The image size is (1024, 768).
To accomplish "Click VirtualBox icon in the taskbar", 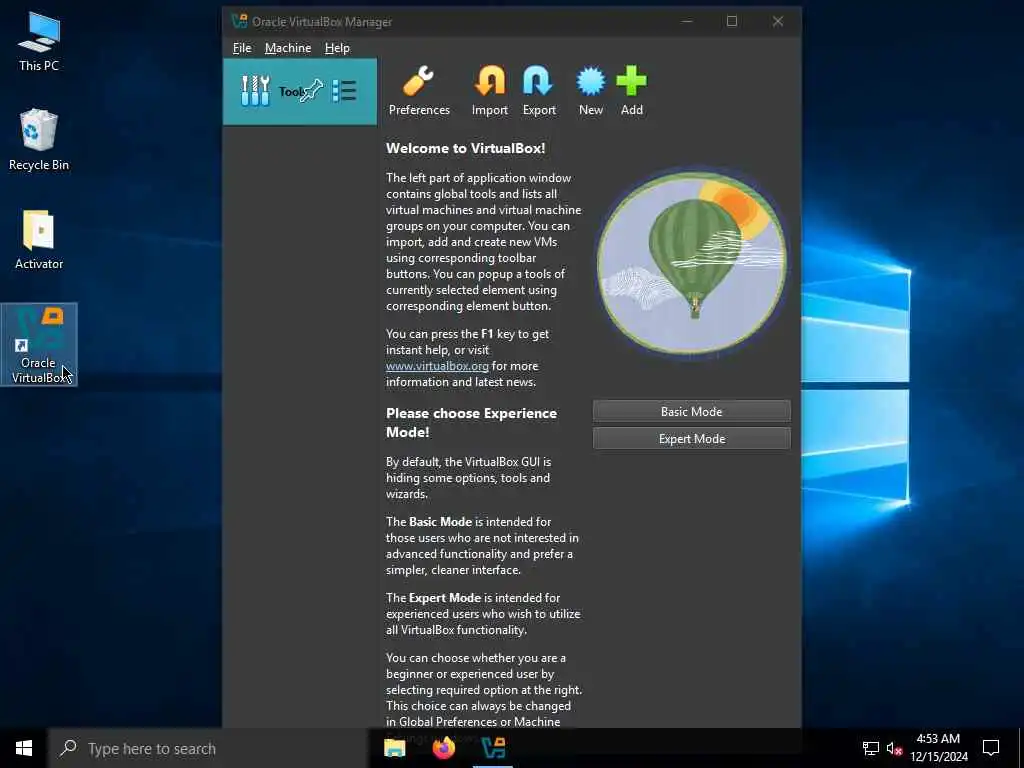I will (492, 748).
